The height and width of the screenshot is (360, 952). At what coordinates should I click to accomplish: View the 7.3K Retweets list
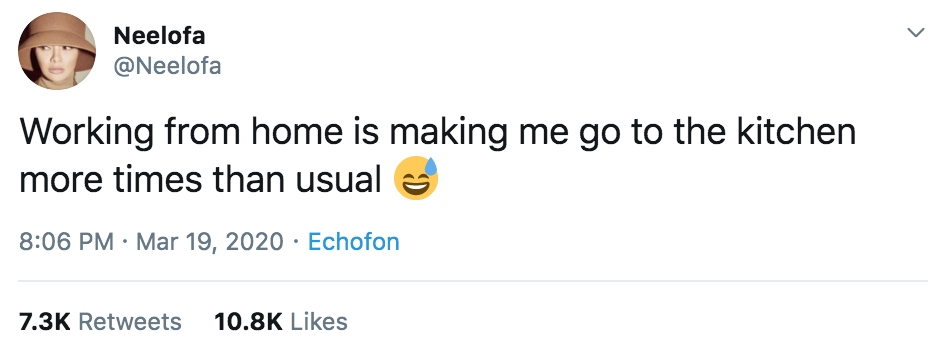coord(101,321)
